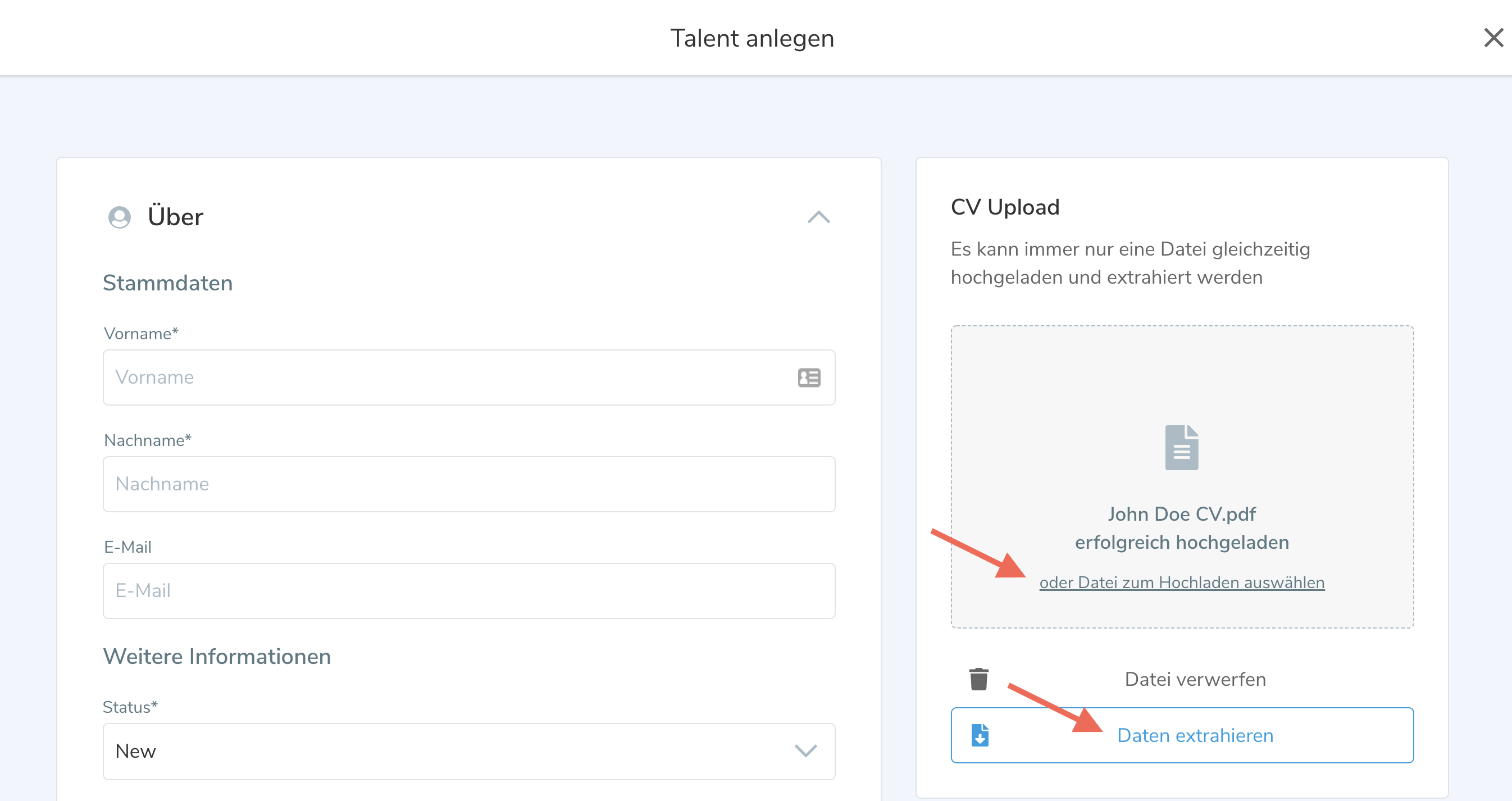The width and height of the screenshot is (1512, 801).
Task: Focus the Vorname input field
Action: (x=446, y=377)
